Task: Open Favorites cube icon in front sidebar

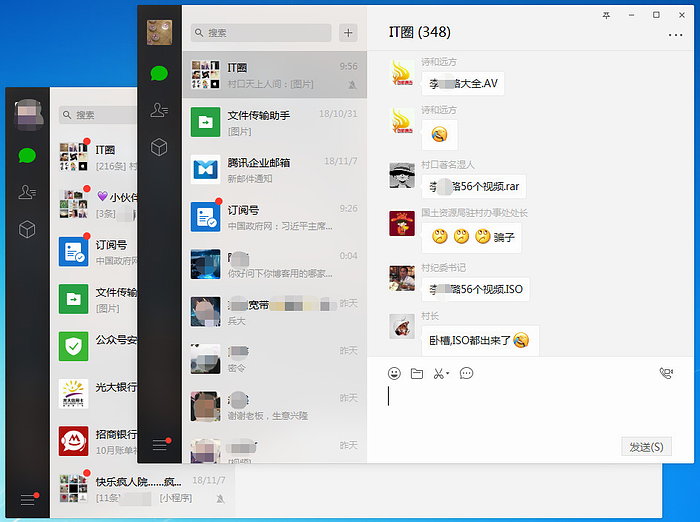Action: 159,148
